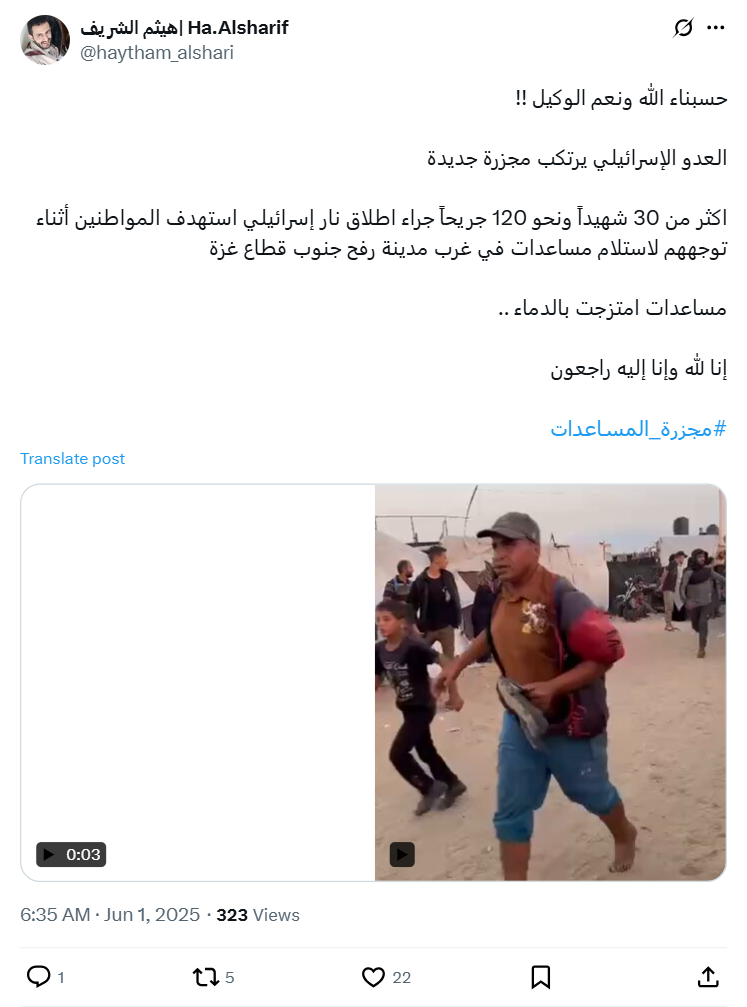Open the 6:35 AM Jun 1, 2025 timestamp

110,915
